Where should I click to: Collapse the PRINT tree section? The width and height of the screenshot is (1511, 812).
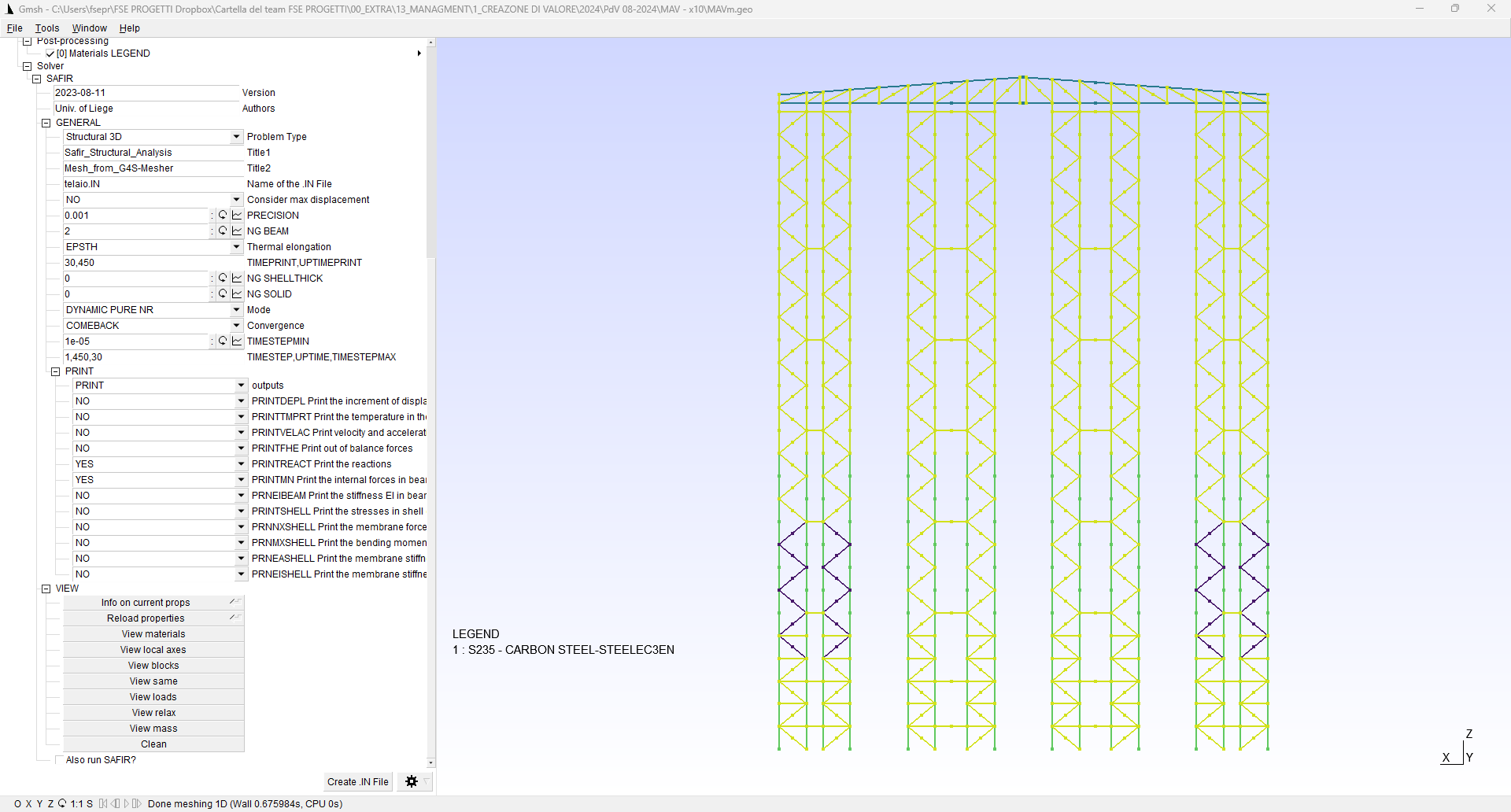click(56, 371)
